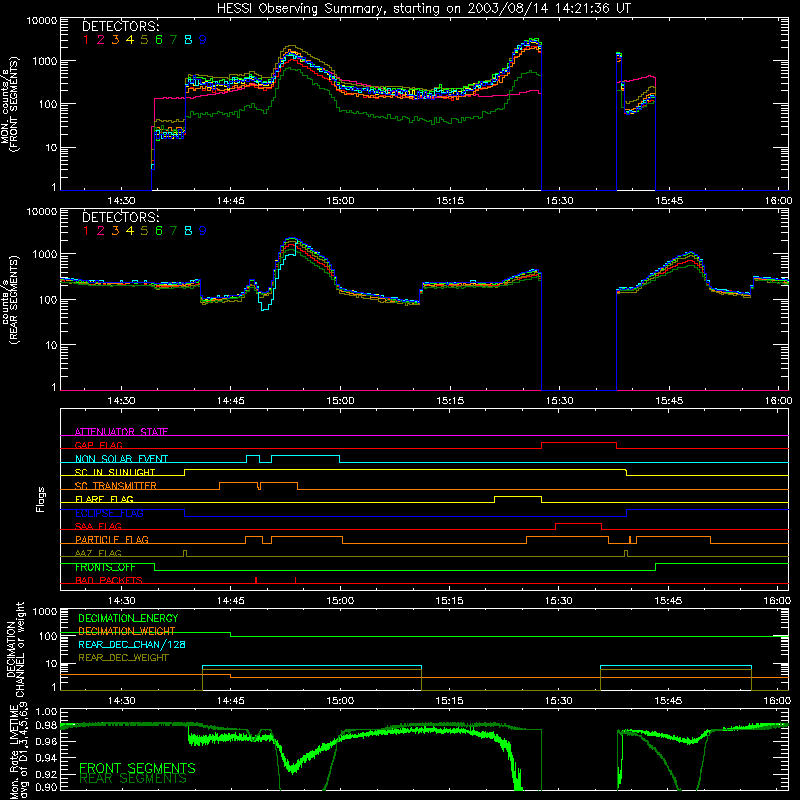Click the BAD_PACKETS flag label
Screen dimensions: 800x800
click(x=109, y=580)
